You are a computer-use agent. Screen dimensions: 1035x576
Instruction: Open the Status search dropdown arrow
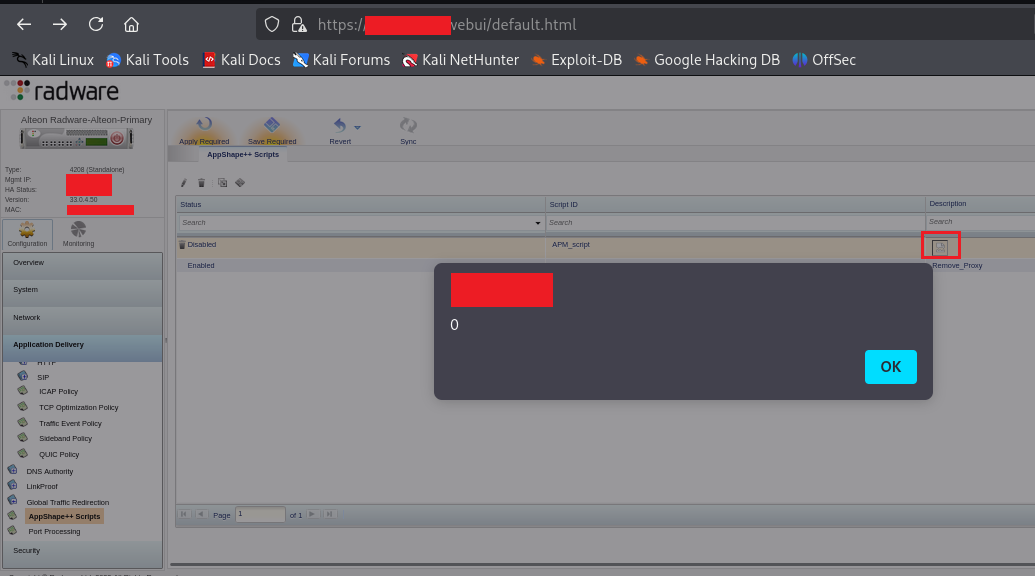pos(538,223)
